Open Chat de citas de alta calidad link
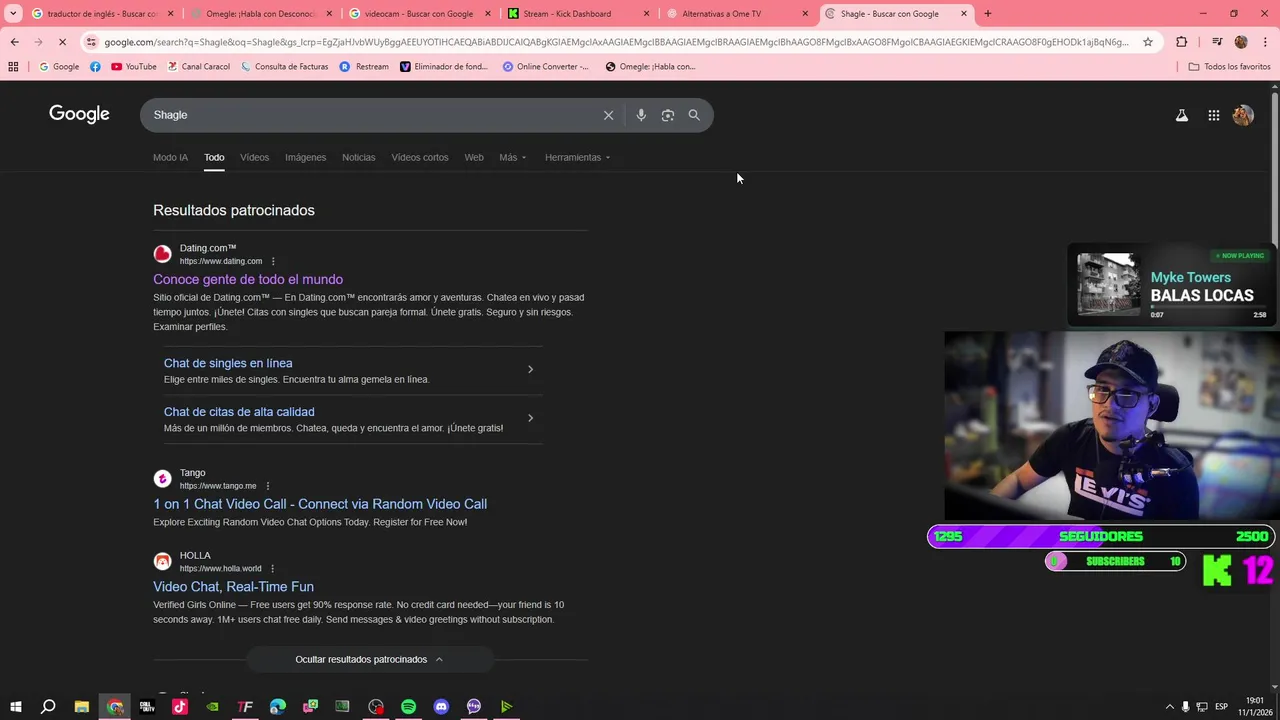The width and height of the screenshot is (1280, 720). pos(239,412)
